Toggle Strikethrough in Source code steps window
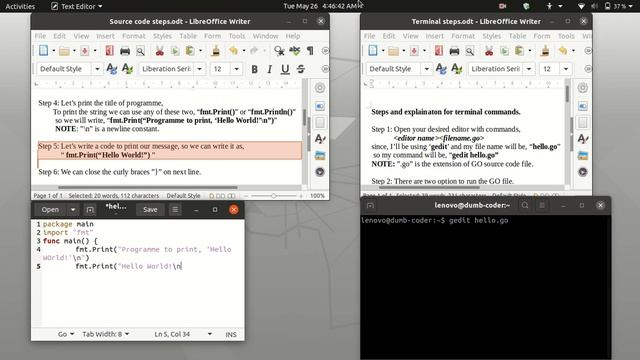 (301, 69)
